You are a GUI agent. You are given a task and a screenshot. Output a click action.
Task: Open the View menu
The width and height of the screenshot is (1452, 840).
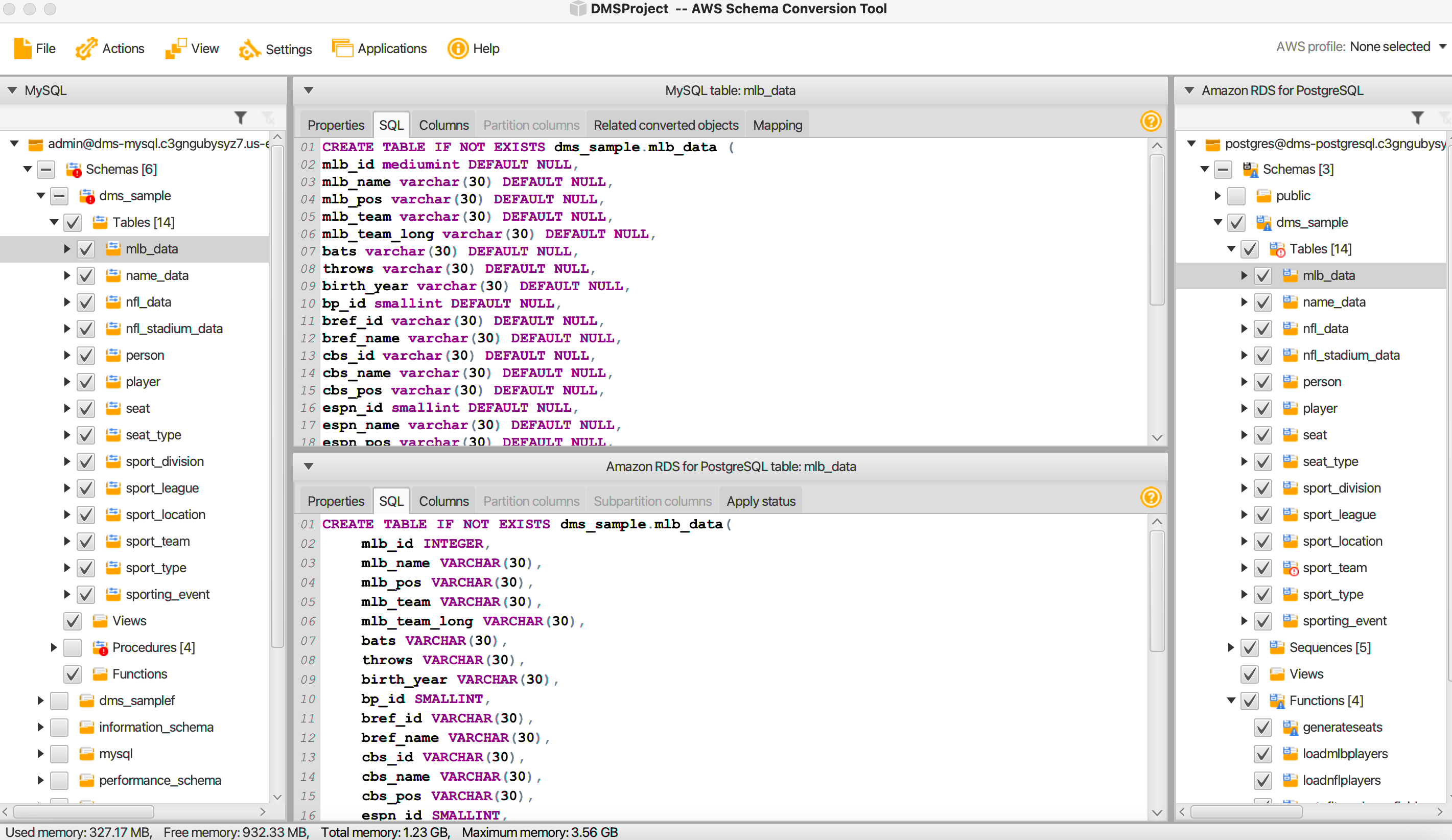pos(192,49)
